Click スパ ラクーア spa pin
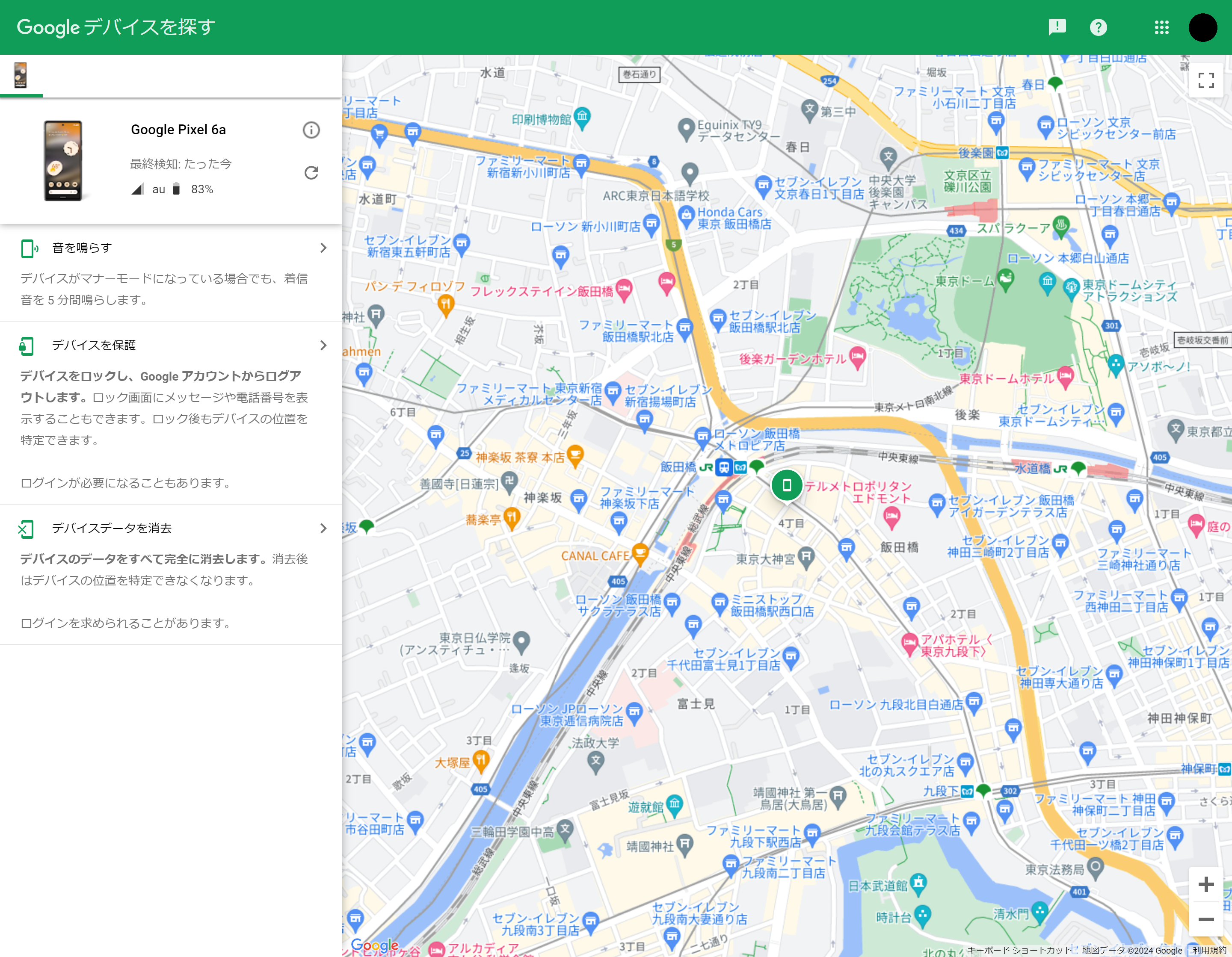The width and height of the screenshot is (1232, 957). (1061, 226)
